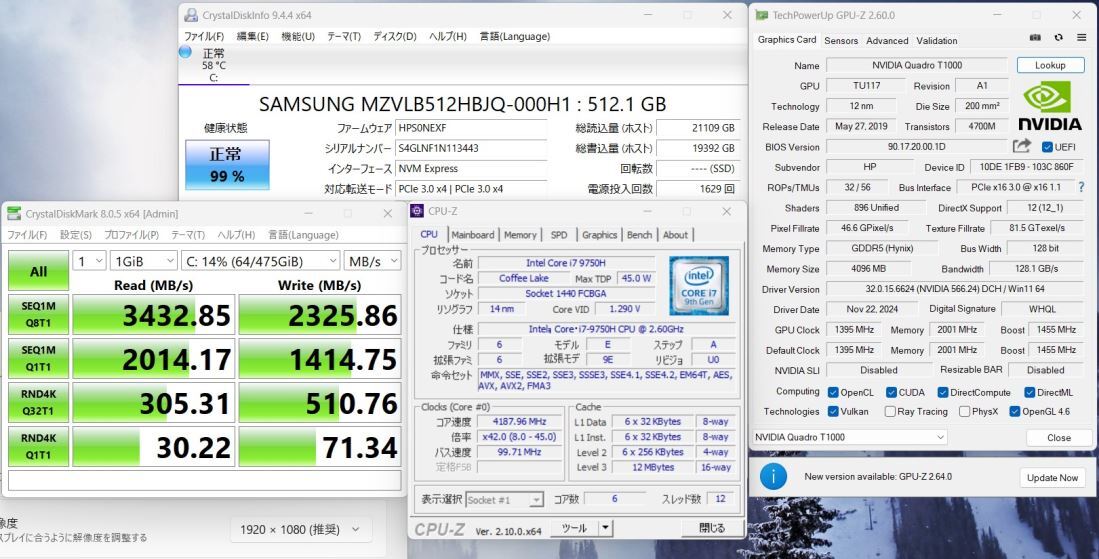Toggle the OpenGL 4.6 checkbox

coord(1014,411)
